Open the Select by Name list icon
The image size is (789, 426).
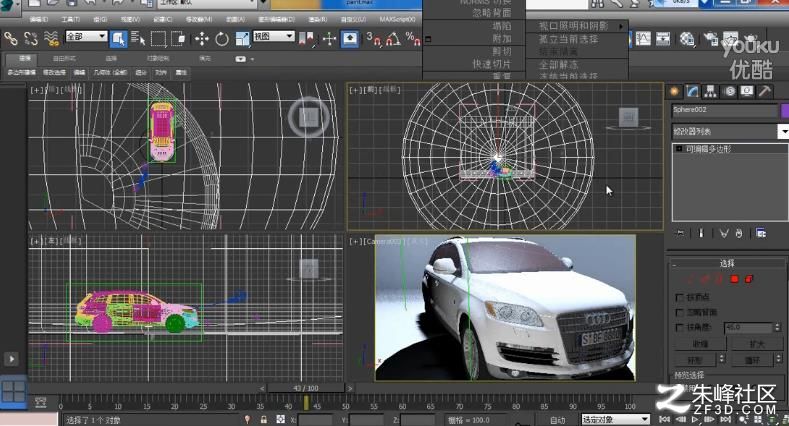point(137,38)
